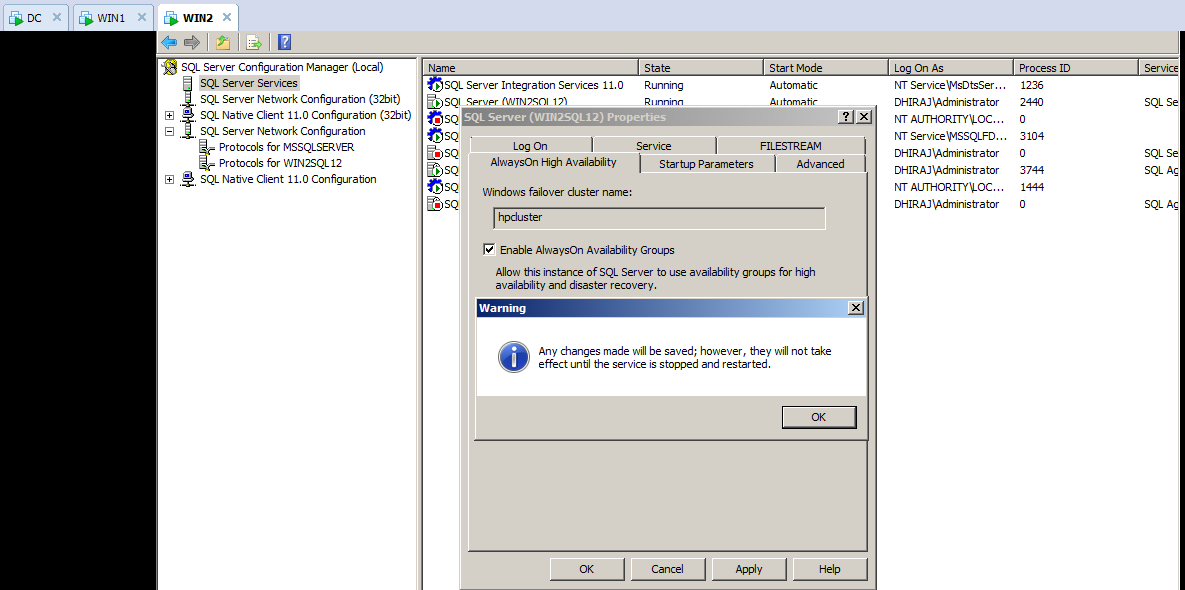
Task: Click the Forward navigation arrow
Action: click(x=190, y=42)
